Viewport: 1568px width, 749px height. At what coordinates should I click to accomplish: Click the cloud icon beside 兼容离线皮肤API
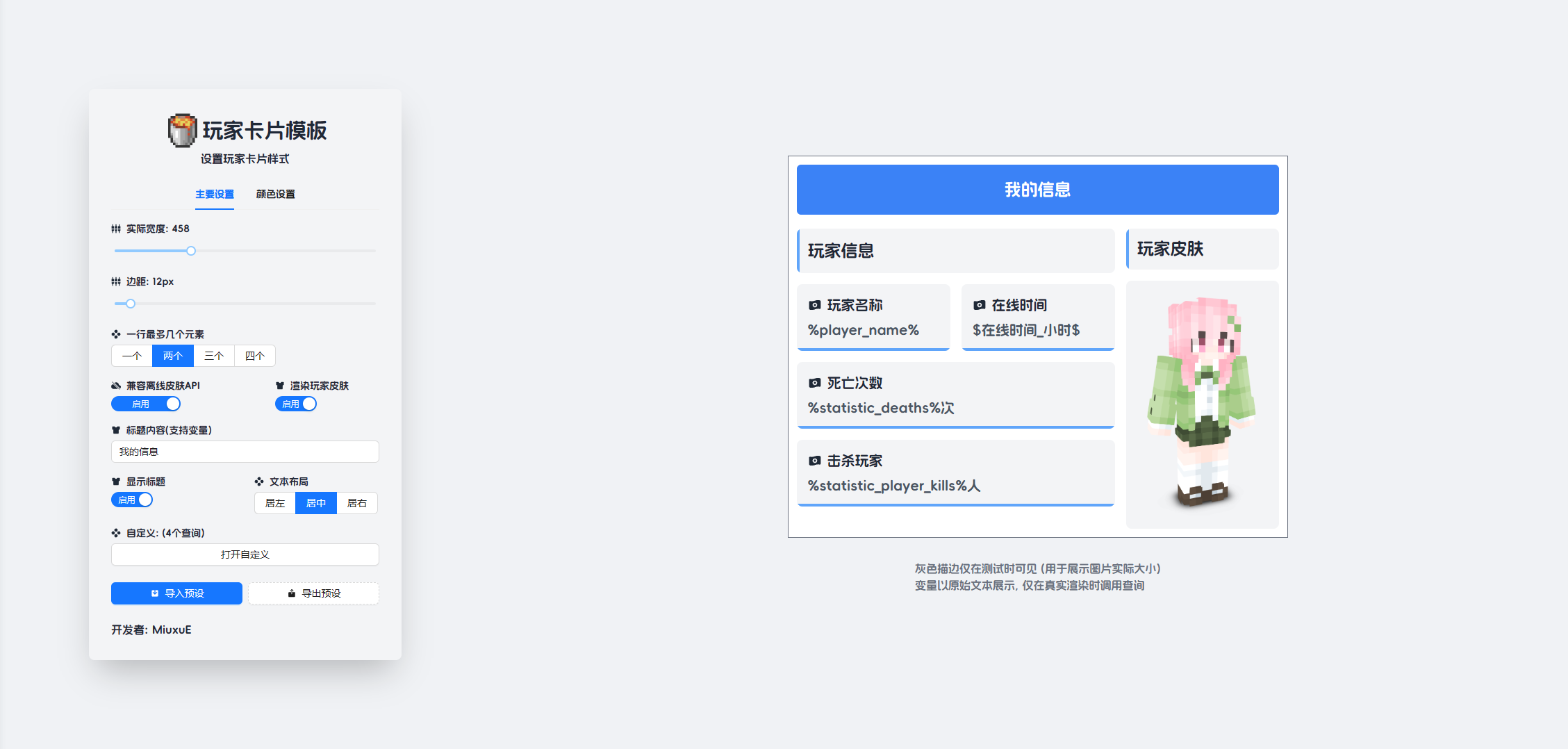116,386
